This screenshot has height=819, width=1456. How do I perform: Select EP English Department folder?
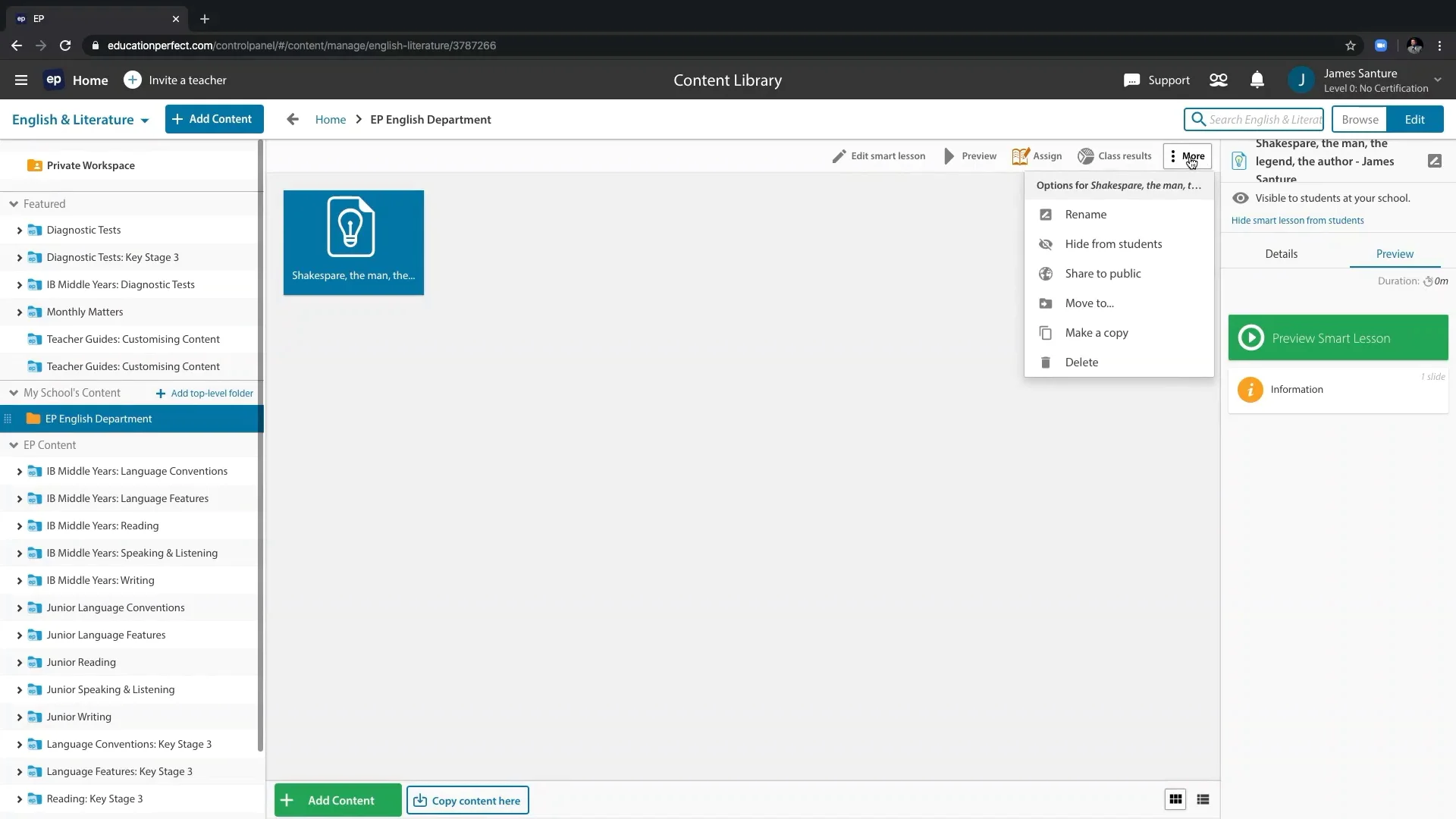130,419
